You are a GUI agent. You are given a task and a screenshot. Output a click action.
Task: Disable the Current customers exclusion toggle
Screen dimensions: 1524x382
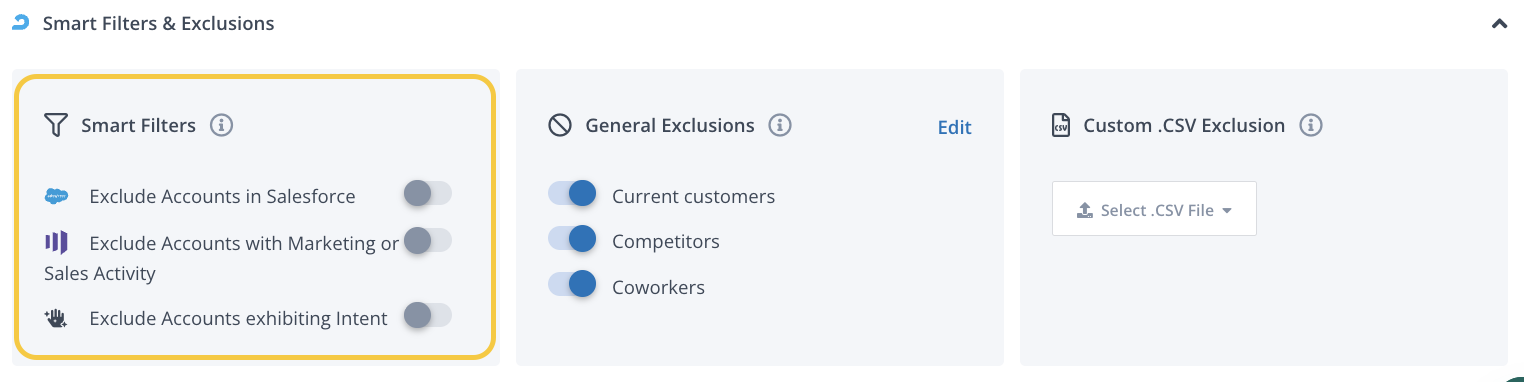pyautogui.click(x=572, y=194)
